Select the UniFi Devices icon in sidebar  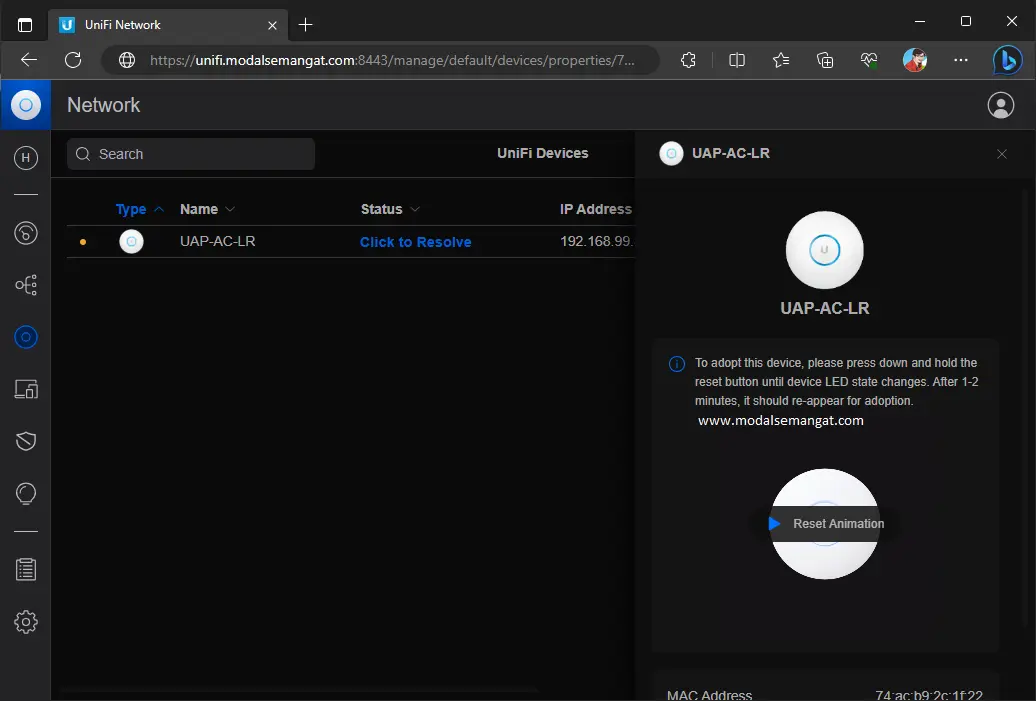point(26,337)
